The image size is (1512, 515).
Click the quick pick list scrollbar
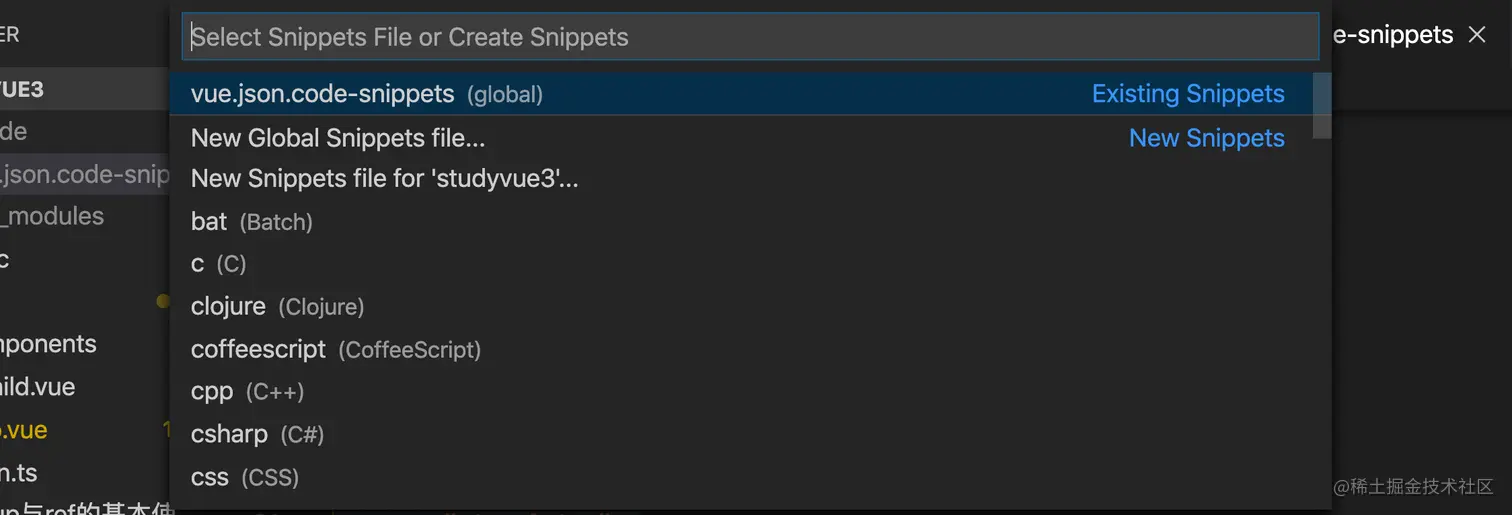[x=1322, y=105]
